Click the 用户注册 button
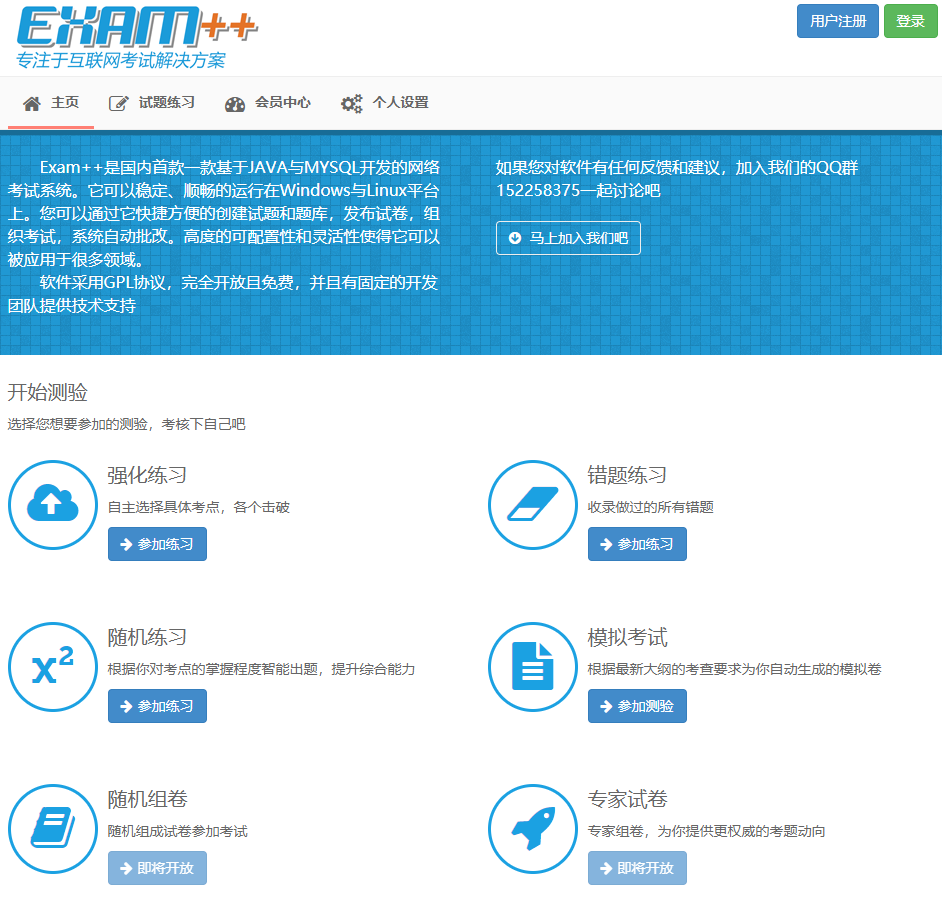The image size is (942, 899). (837, 21)
